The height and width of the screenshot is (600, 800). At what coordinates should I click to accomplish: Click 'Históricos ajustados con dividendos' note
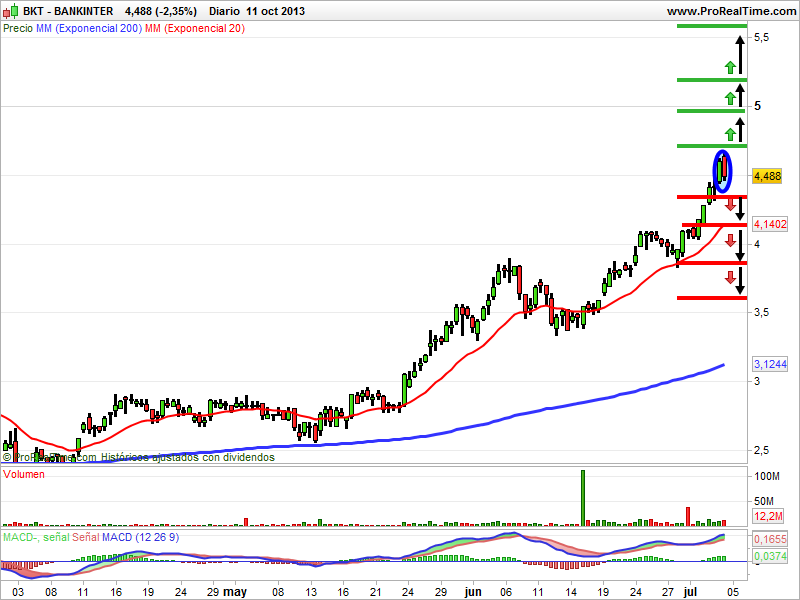pyautogui.click(x=187, y=458)
